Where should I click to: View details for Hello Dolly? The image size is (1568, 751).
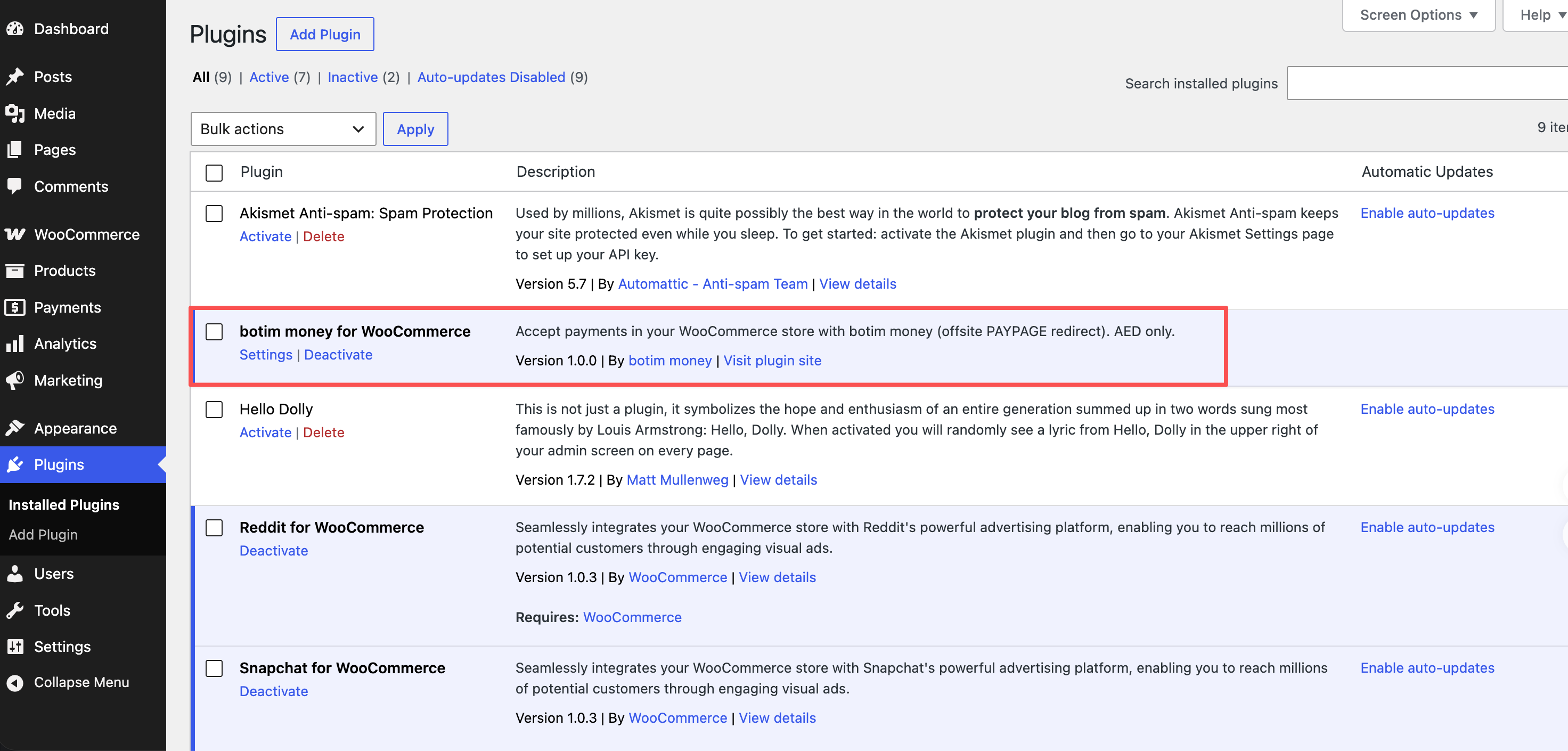779,480
